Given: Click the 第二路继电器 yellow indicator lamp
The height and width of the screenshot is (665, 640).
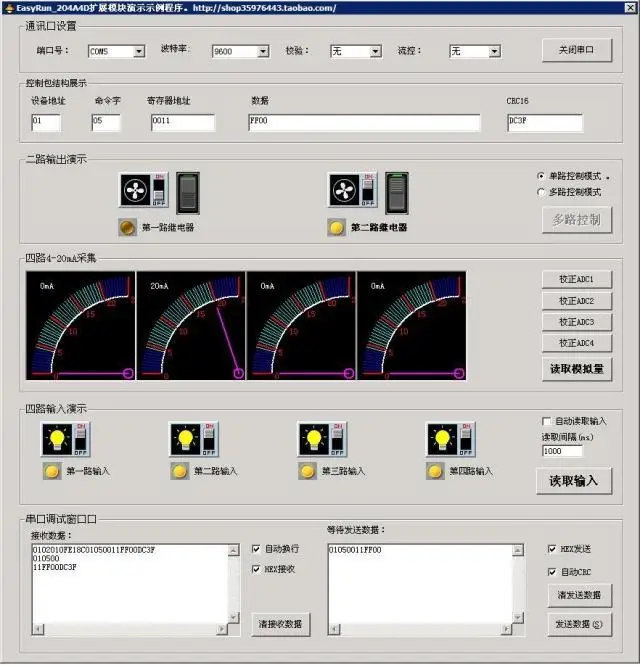Looking at the screenshot, I should click(336, 227).
